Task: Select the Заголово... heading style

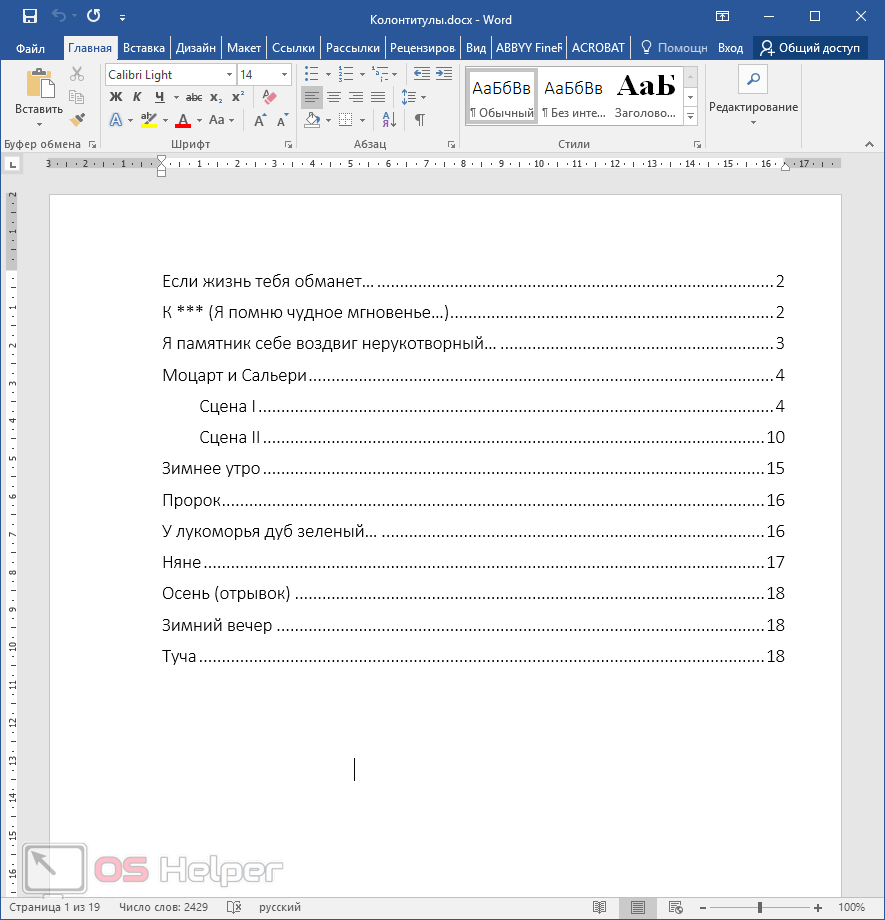Action: pos(646,96)
